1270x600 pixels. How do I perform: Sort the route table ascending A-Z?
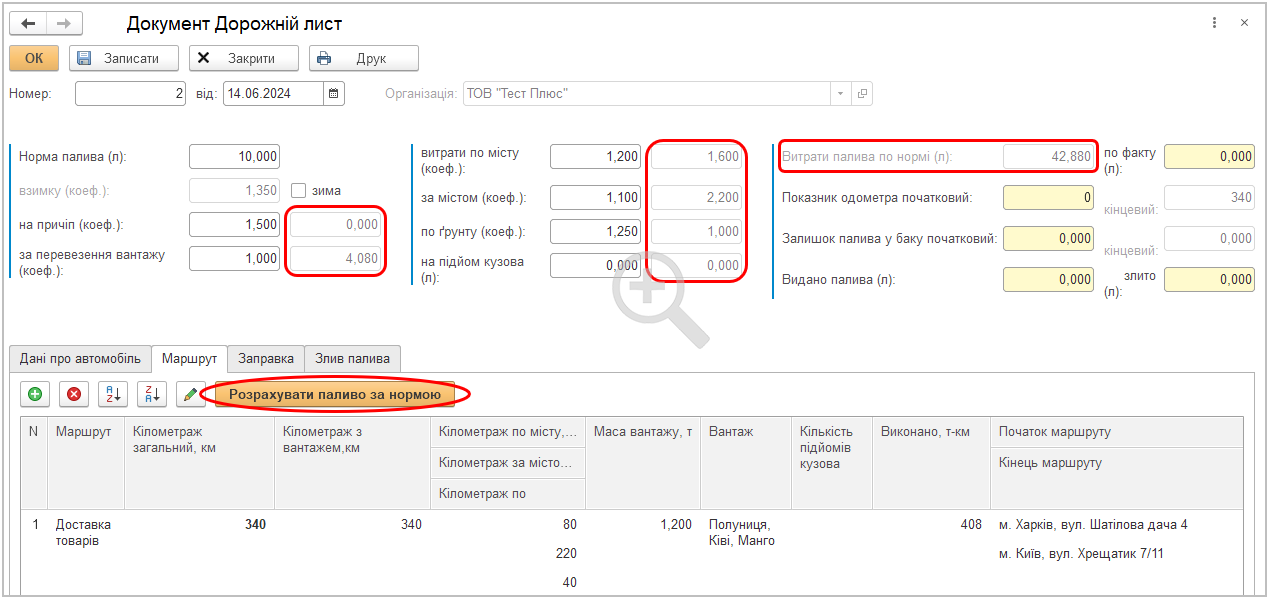pyautogui.click(x=113, y=394)
